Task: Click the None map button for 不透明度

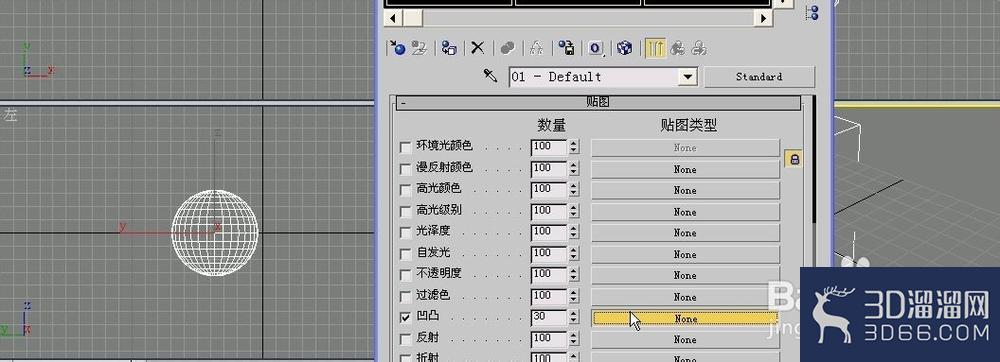Action: [x=686, y=275]
